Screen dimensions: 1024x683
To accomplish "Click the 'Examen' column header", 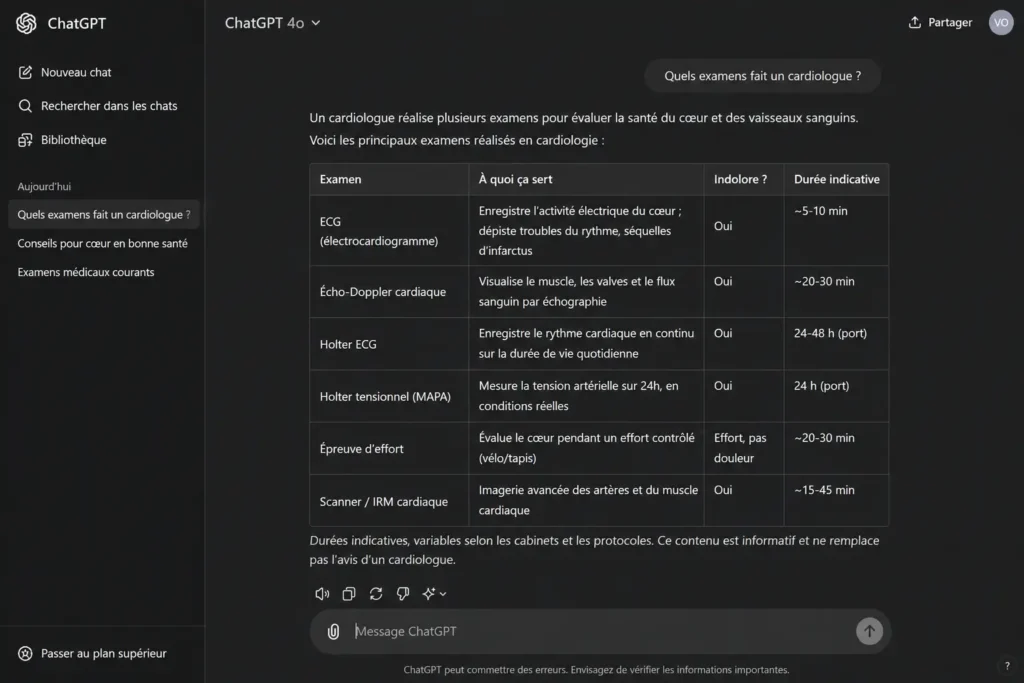I will 389,179.
